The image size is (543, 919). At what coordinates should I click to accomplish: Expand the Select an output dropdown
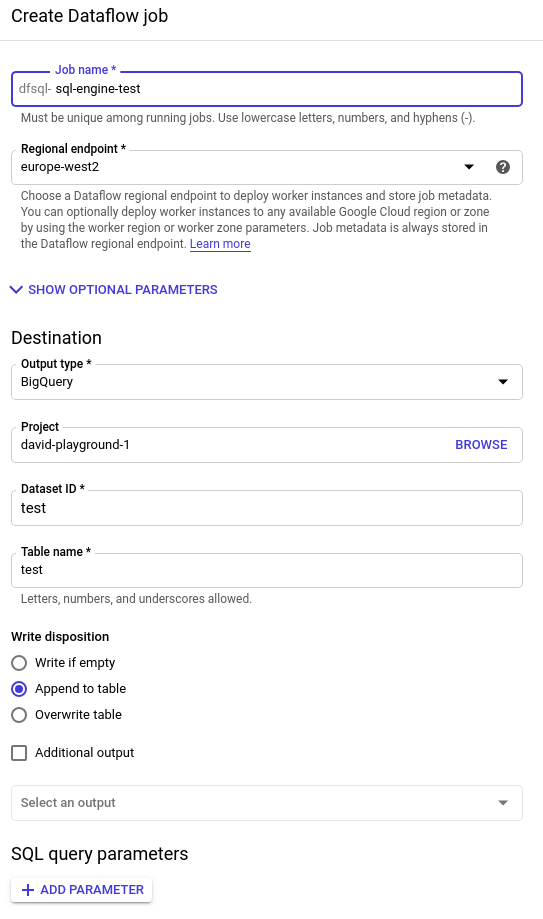[267, 803]
